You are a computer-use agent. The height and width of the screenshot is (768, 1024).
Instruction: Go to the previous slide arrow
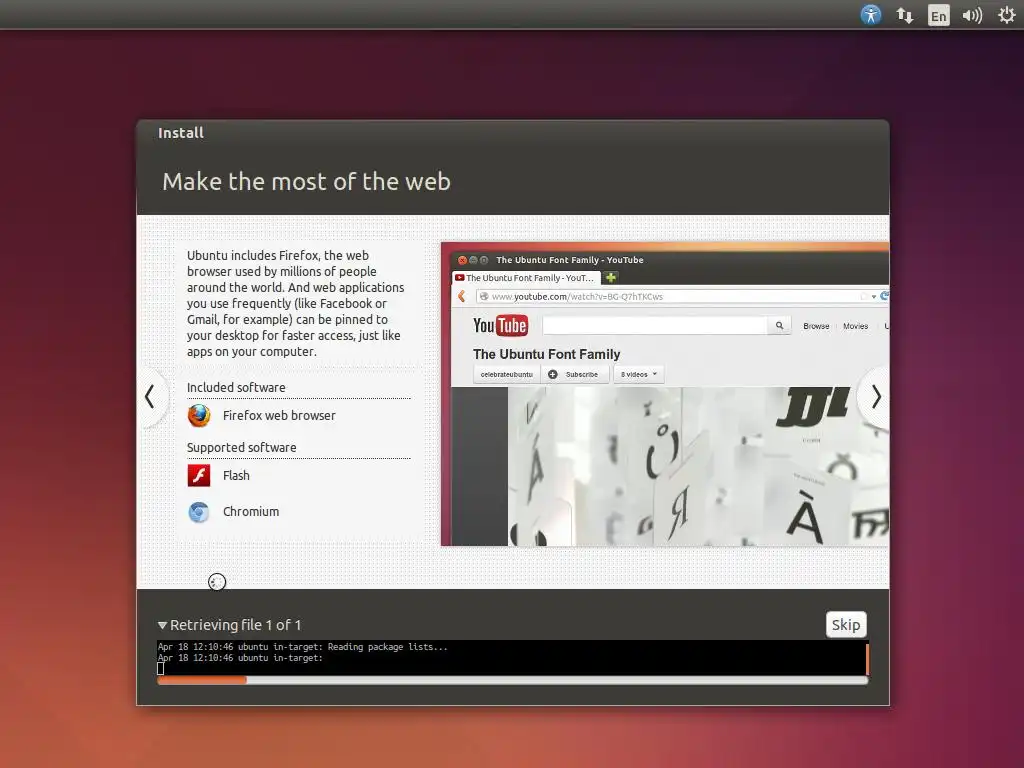pos(150,396)
